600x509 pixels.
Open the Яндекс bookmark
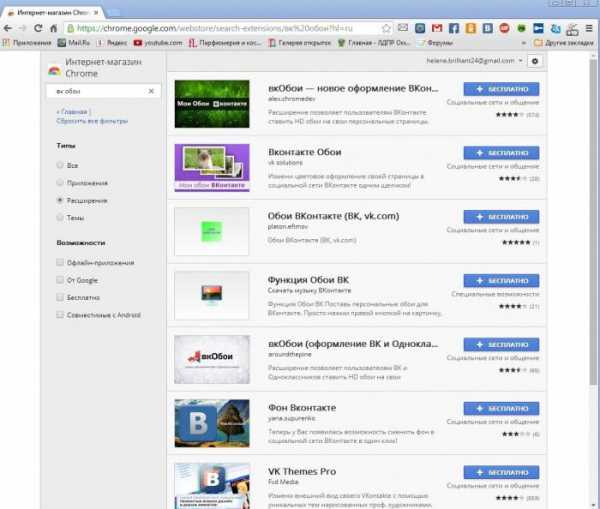[111, 43]
